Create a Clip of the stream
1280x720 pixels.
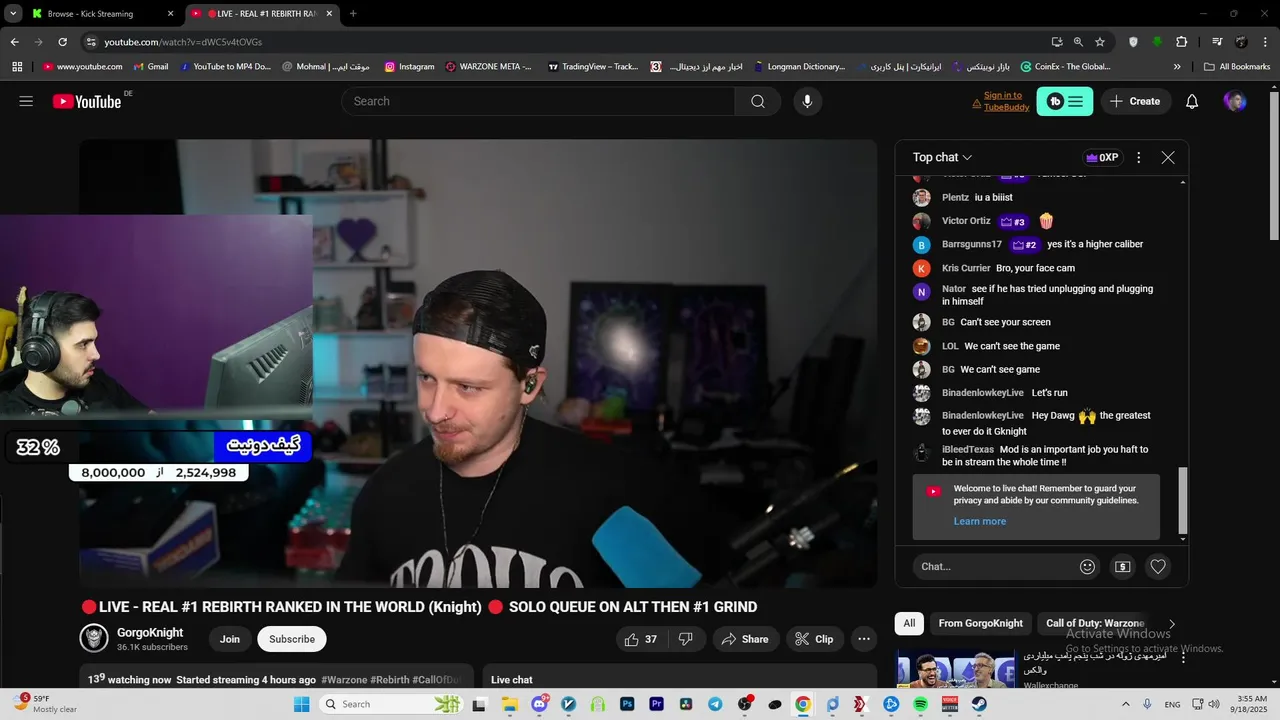pos(815,639)
